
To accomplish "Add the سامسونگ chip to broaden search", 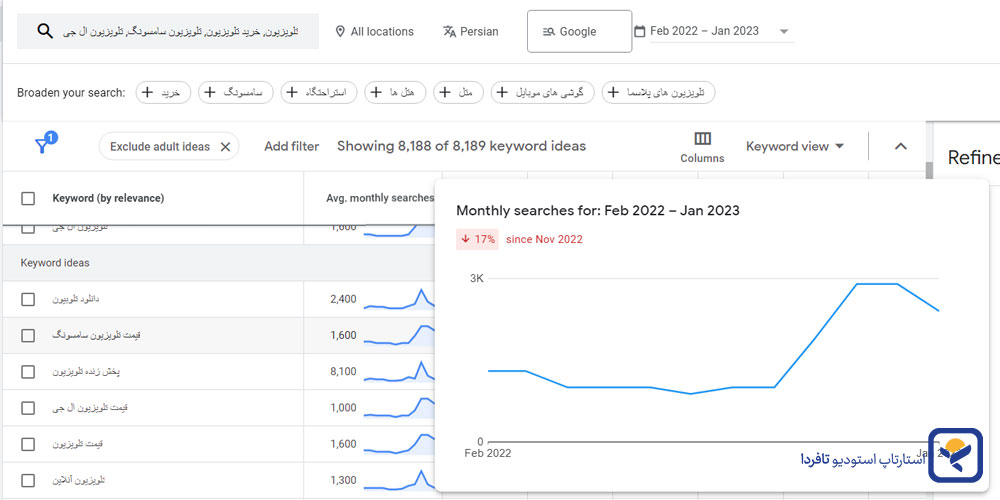I will click(x=235, y=92).
